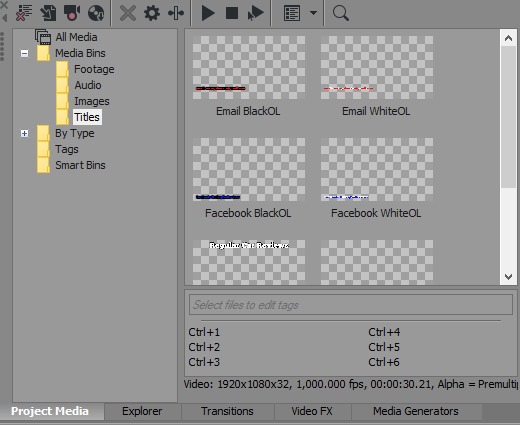
Task: Click the Ctrl+2 quick tag label
Action: click(204, 347)
